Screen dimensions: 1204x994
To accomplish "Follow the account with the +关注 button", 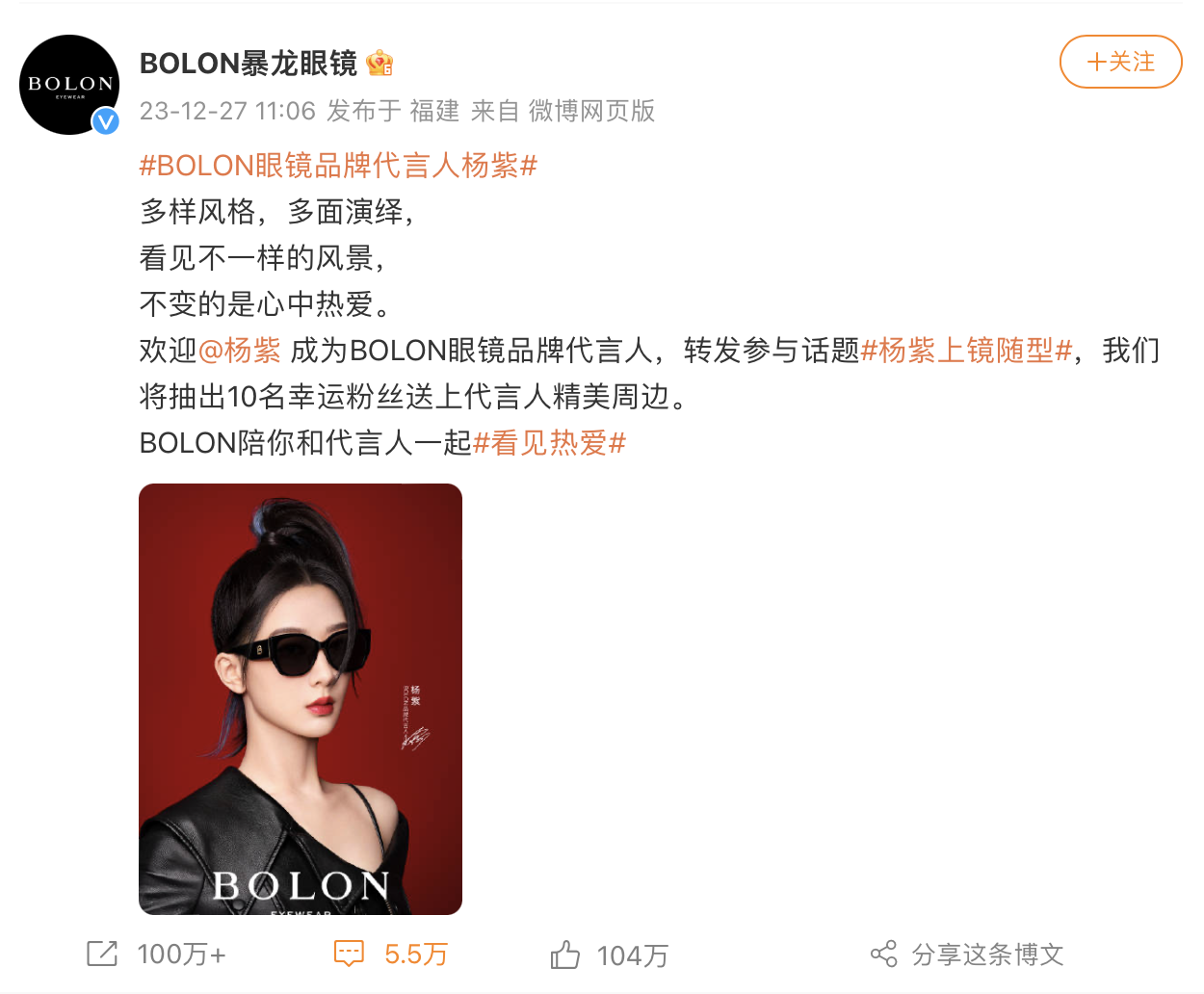I will coord(1120,62).
